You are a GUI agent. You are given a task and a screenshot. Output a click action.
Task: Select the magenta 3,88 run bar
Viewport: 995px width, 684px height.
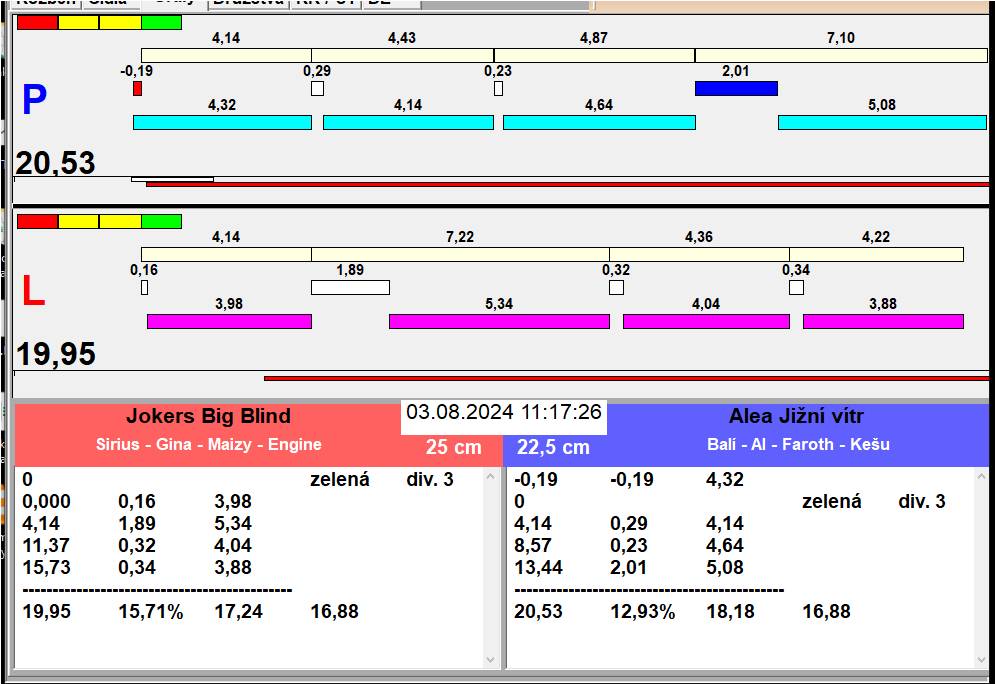(x=882, y=321)
